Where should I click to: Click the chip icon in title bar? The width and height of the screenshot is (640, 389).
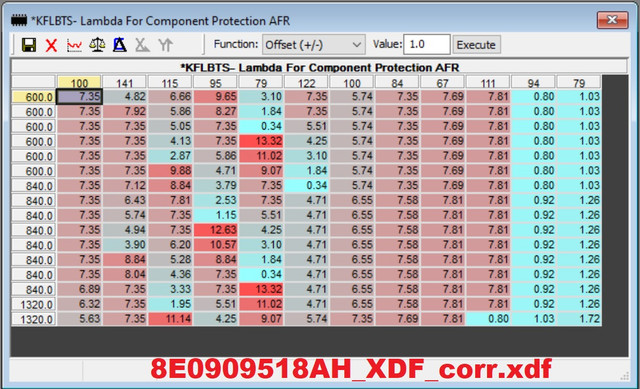(x=19, y=20)
